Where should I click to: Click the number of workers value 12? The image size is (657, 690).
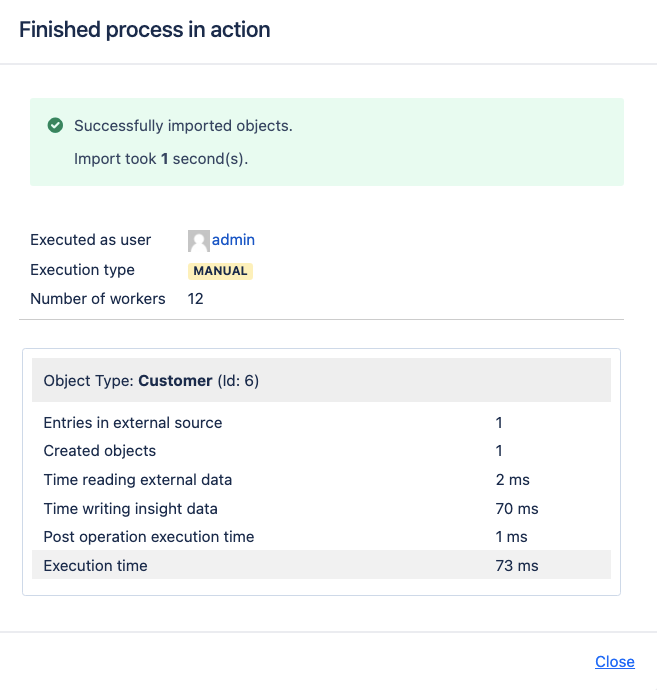[x=195, y=298]
